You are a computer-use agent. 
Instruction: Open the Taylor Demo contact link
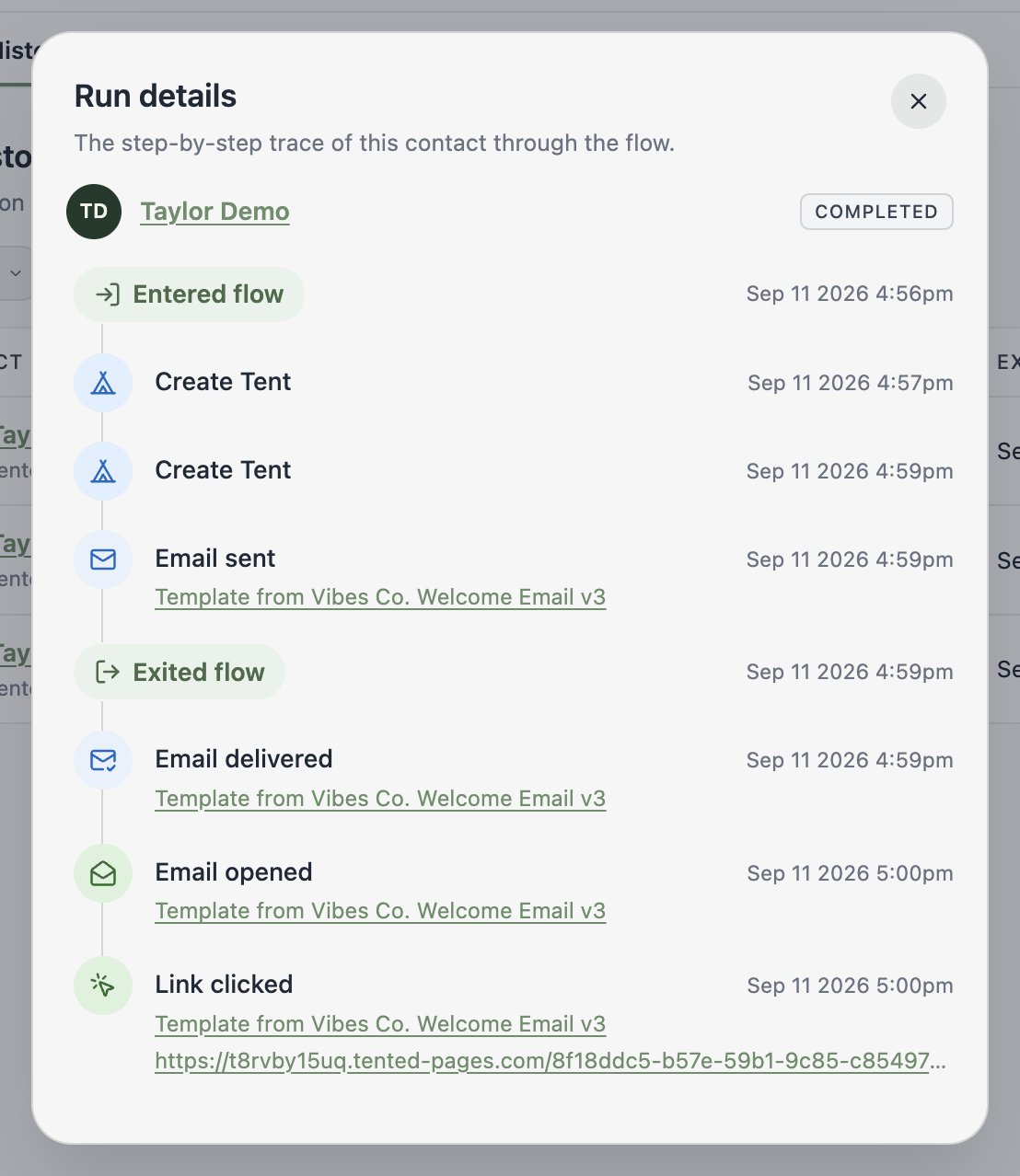[x=214, y=212]
